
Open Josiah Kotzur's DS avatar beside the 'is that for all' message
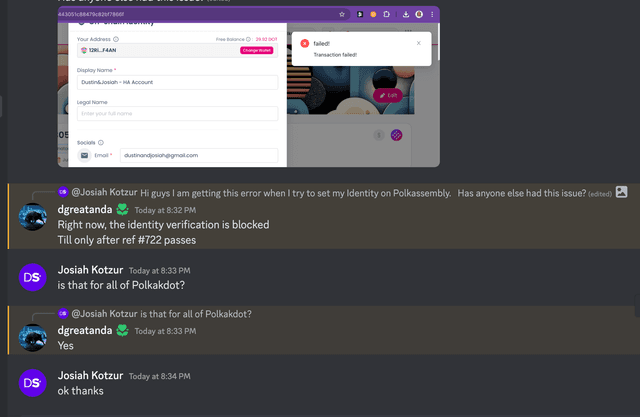(33, 277)
